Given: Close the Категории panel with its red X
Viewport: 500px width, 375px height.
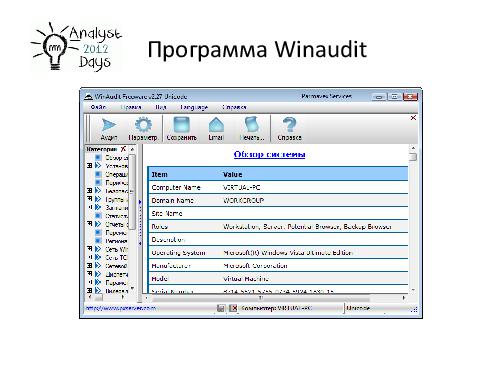Looking at the screenshot, I should (x=123, y=149).
